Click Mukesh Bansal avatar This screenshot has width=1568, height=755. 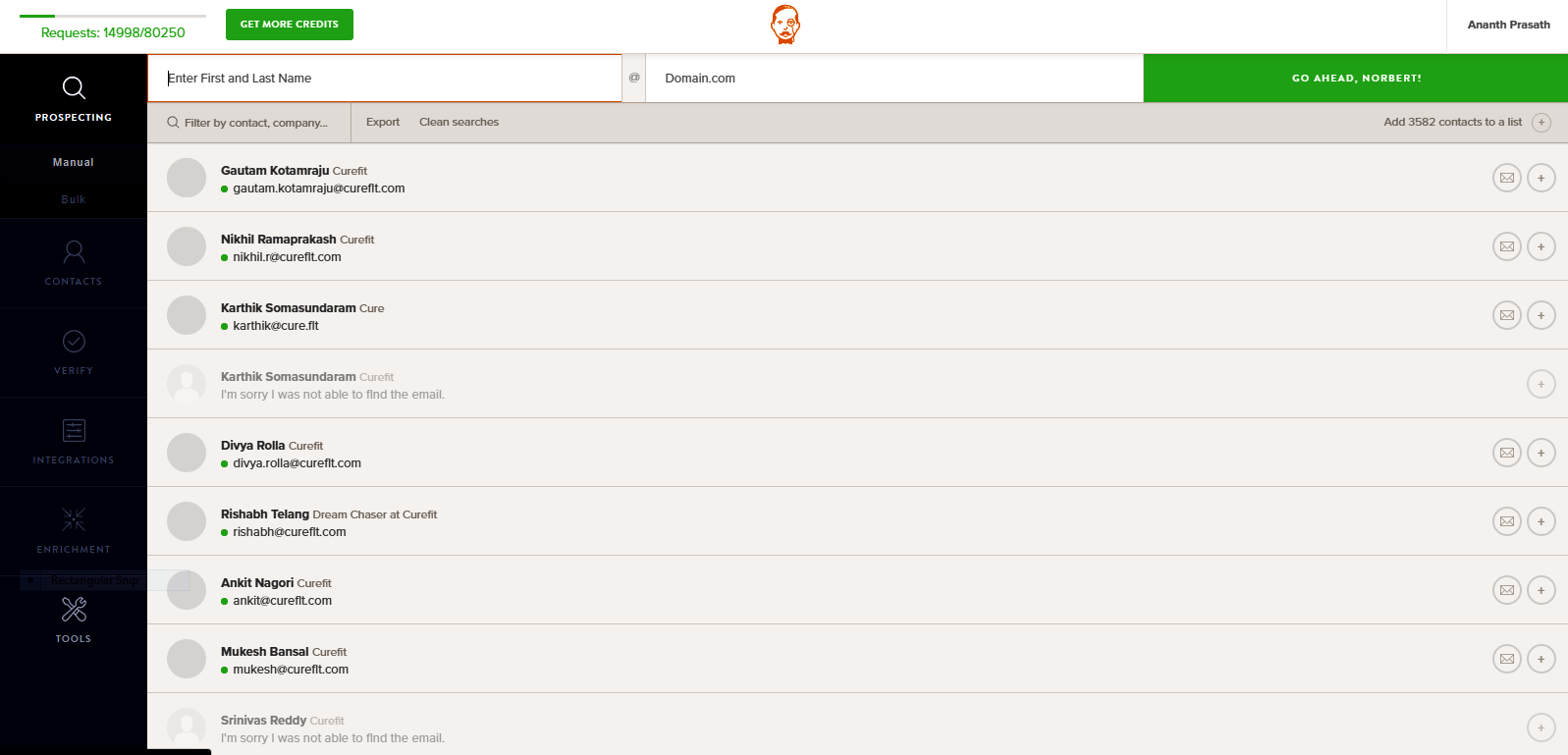point(187,659)
